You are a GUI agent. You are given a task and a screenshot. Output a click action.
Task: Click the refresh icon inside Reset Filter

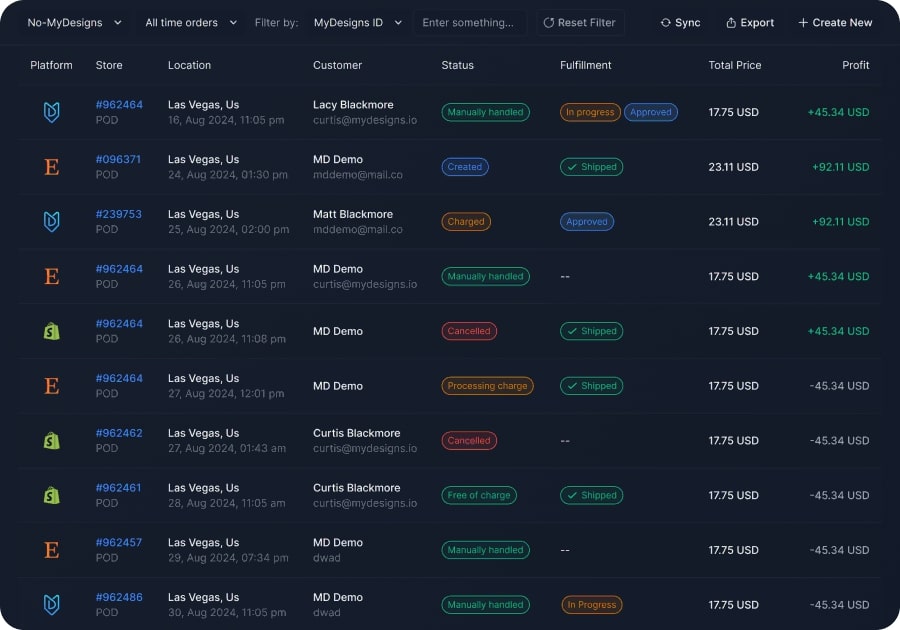click(547, 22)
